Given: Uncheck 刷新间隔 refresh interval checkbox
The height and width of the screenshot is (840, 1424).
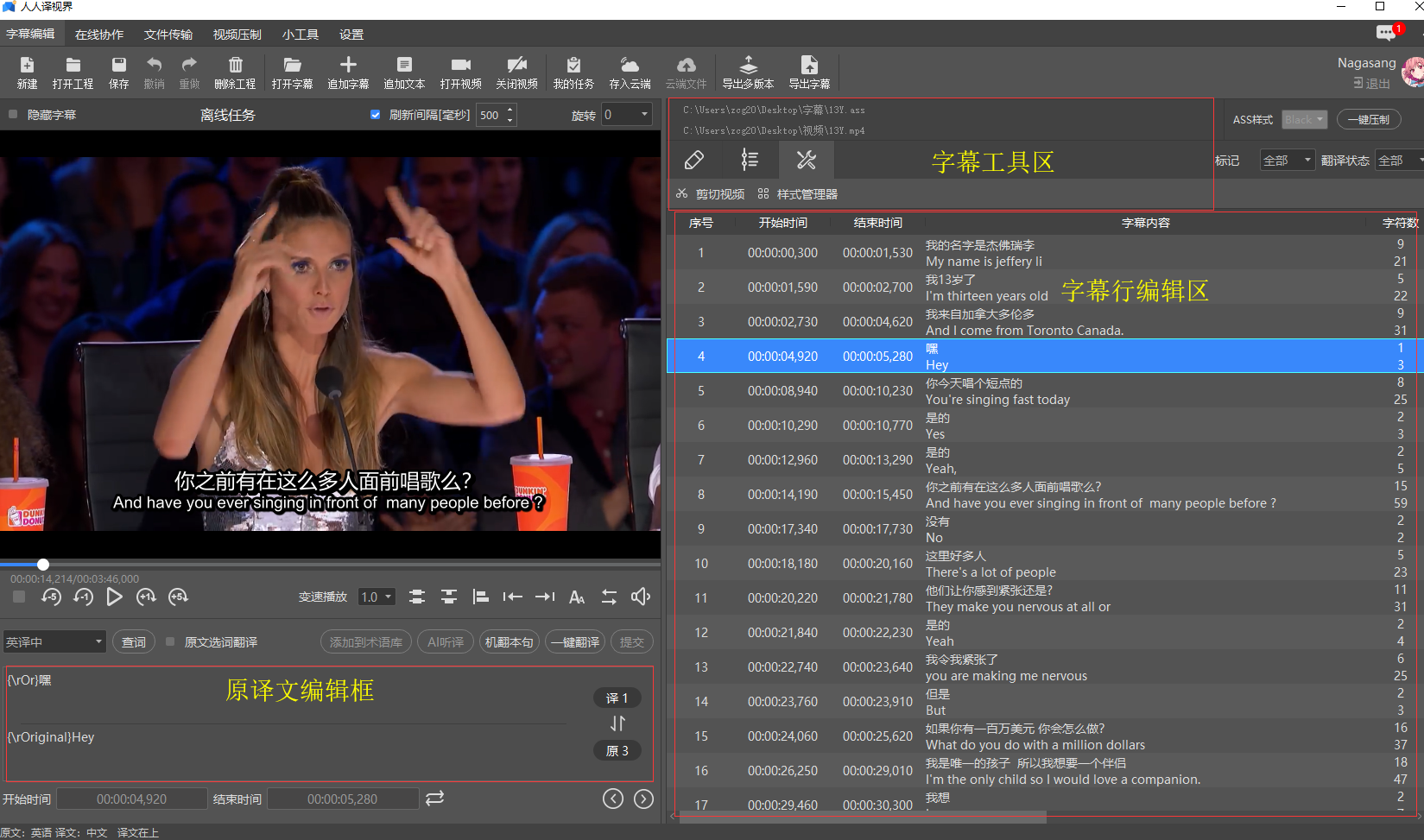Looking at the screenshot, I should coord(375,114).
